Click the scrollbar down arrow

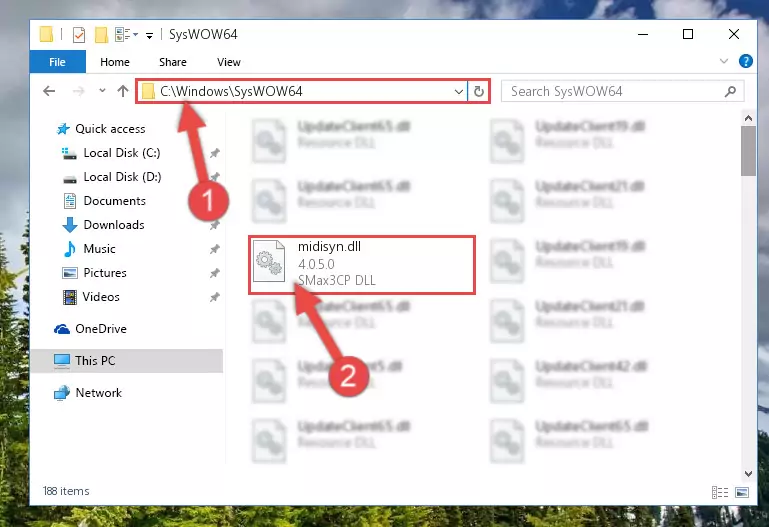point(748,474)
